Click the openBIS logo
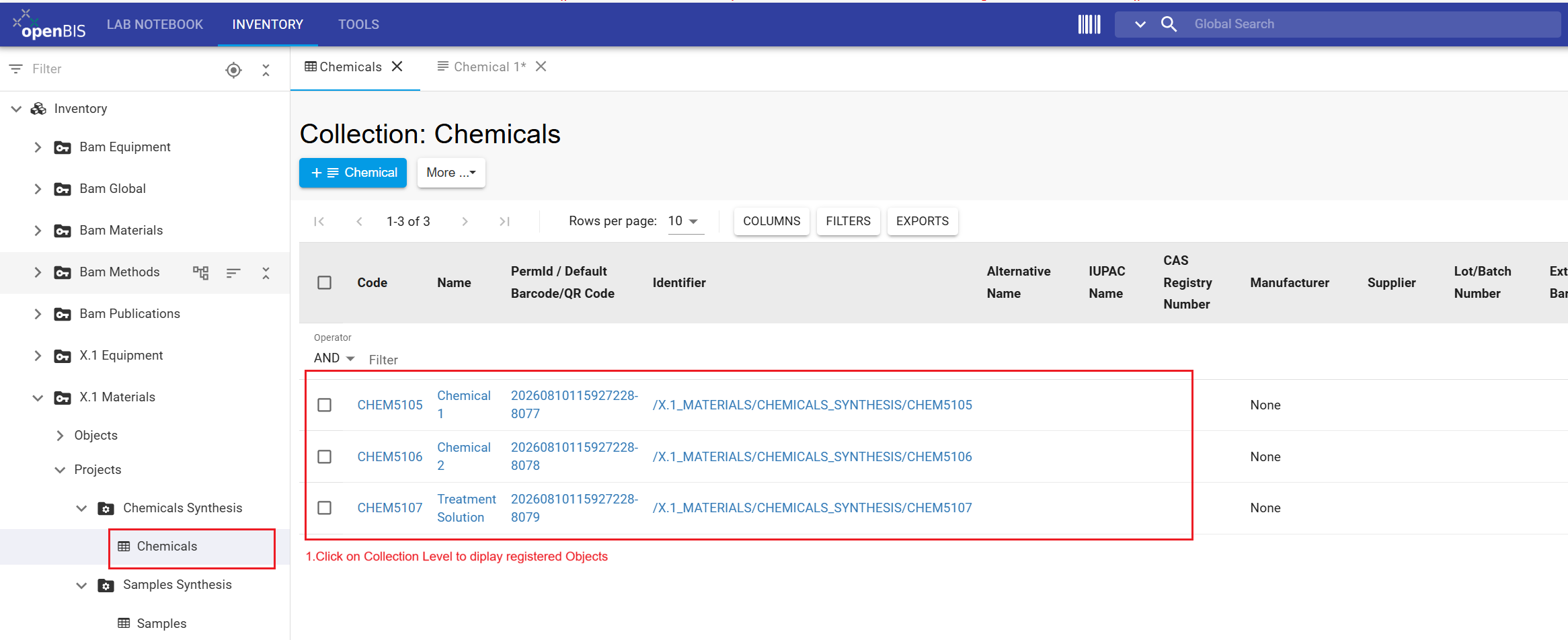 click(49, 24)
